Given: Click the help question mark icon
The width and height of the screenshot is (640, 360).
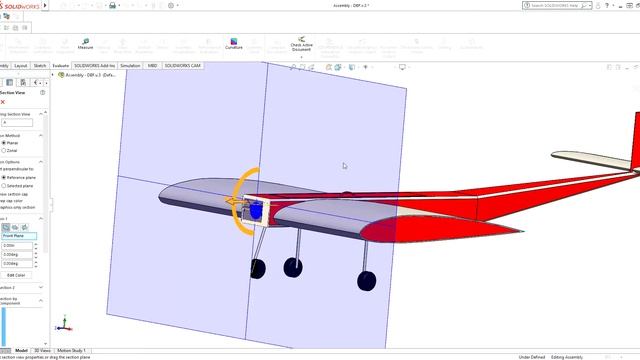Looking at the screenshot, I should 607,5.
